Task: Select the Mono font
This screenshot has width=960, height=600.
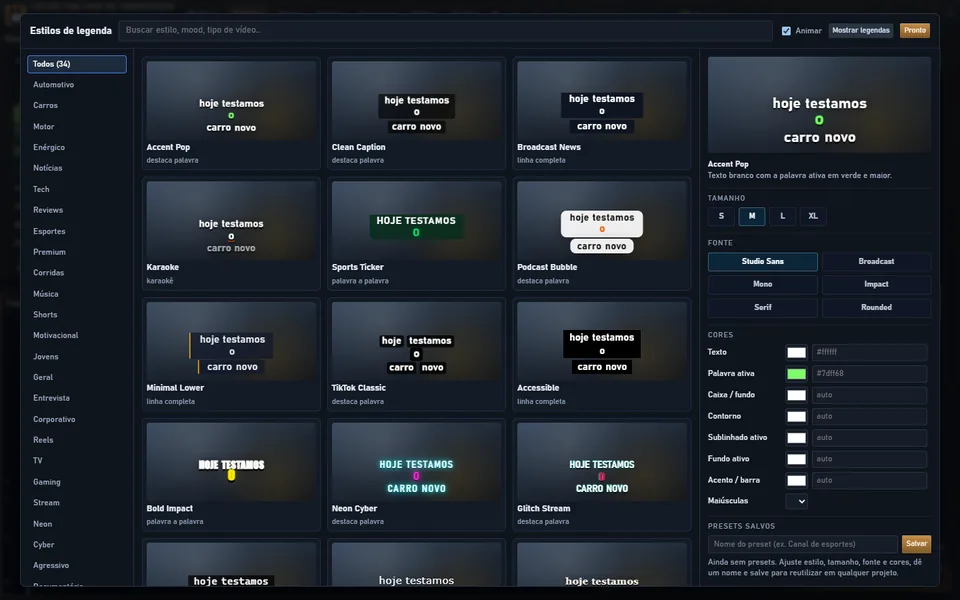Action: point(763,284)
